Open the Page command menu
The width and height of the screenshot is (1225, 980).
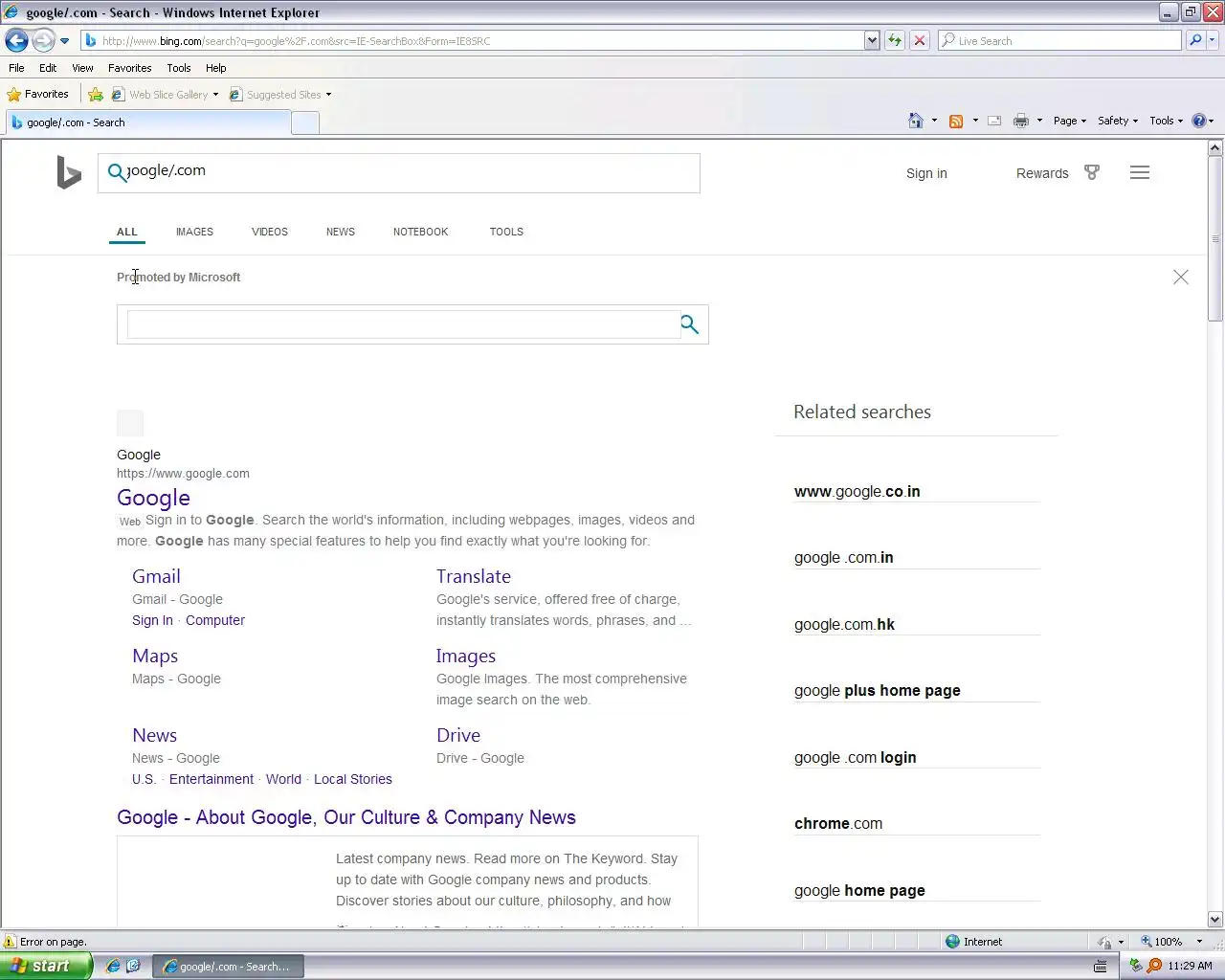(x=1069, y=121)
